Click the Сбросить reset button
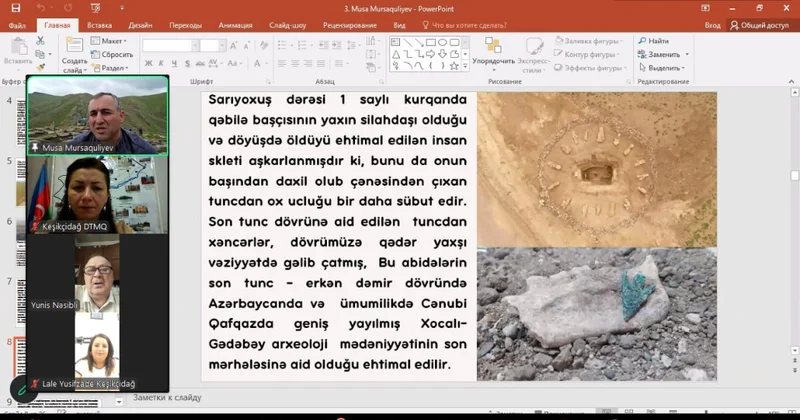 pyautogui.click(x=112, y=54)
